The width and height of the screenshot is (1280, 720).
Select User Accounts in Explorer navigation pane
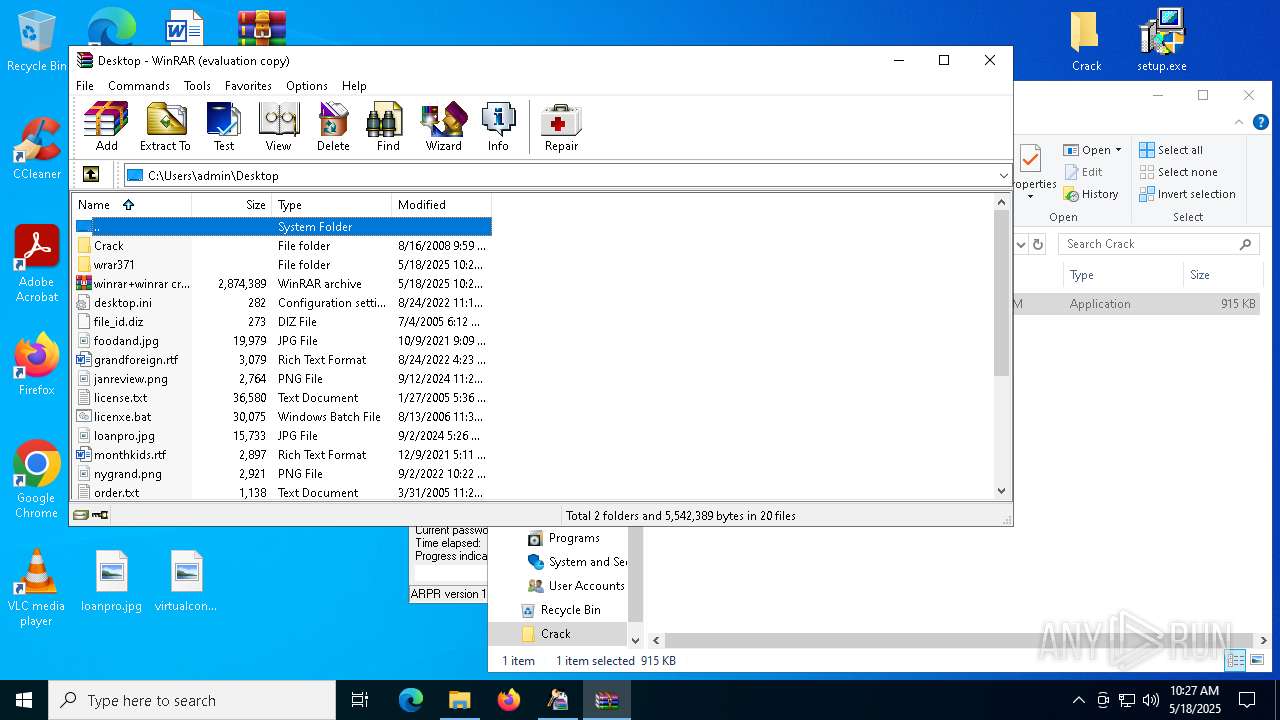click(x=576, y=586)
